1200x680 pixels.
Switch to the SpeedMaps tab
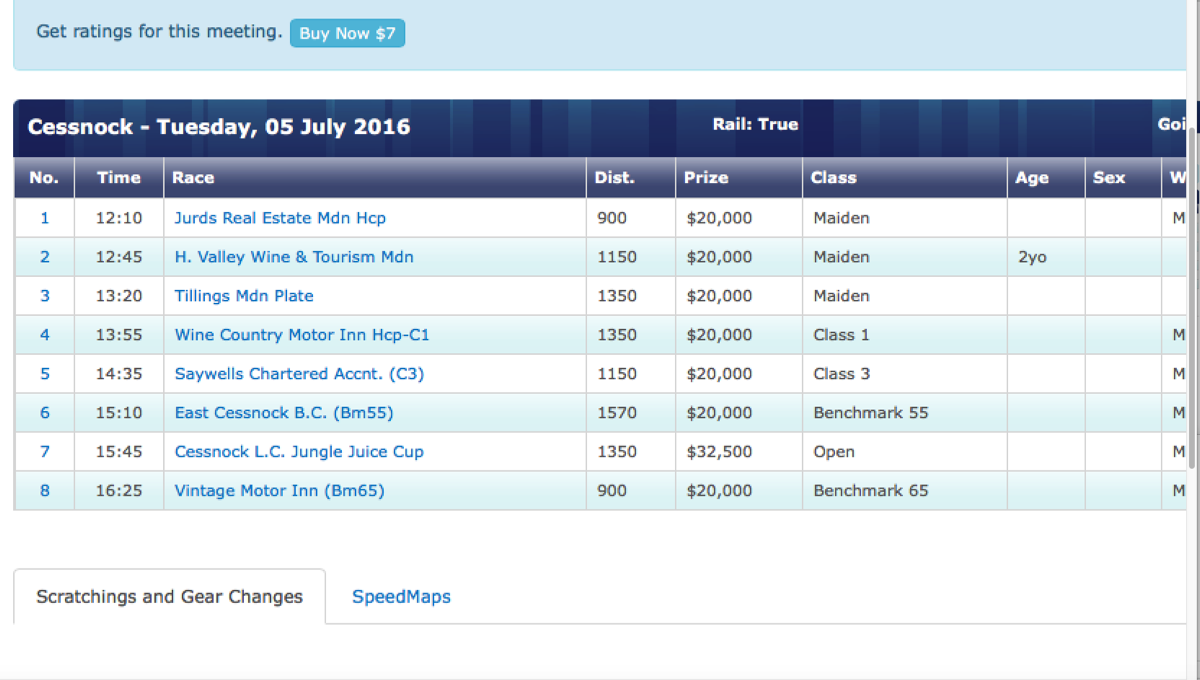(401, 597)
